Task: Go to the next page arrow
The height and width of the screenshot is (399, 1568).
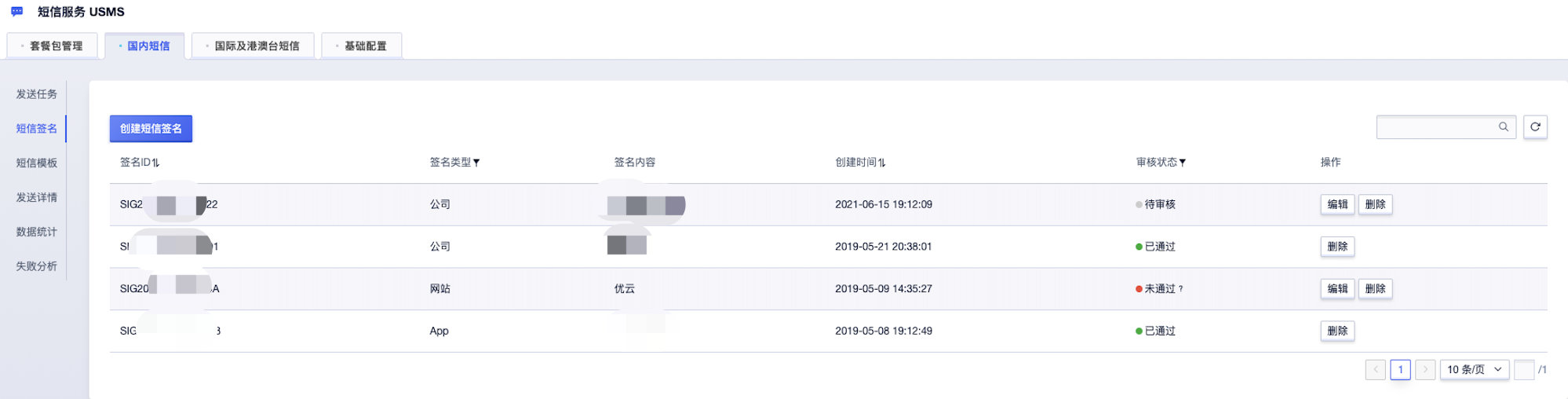Action: point(1425,369)
